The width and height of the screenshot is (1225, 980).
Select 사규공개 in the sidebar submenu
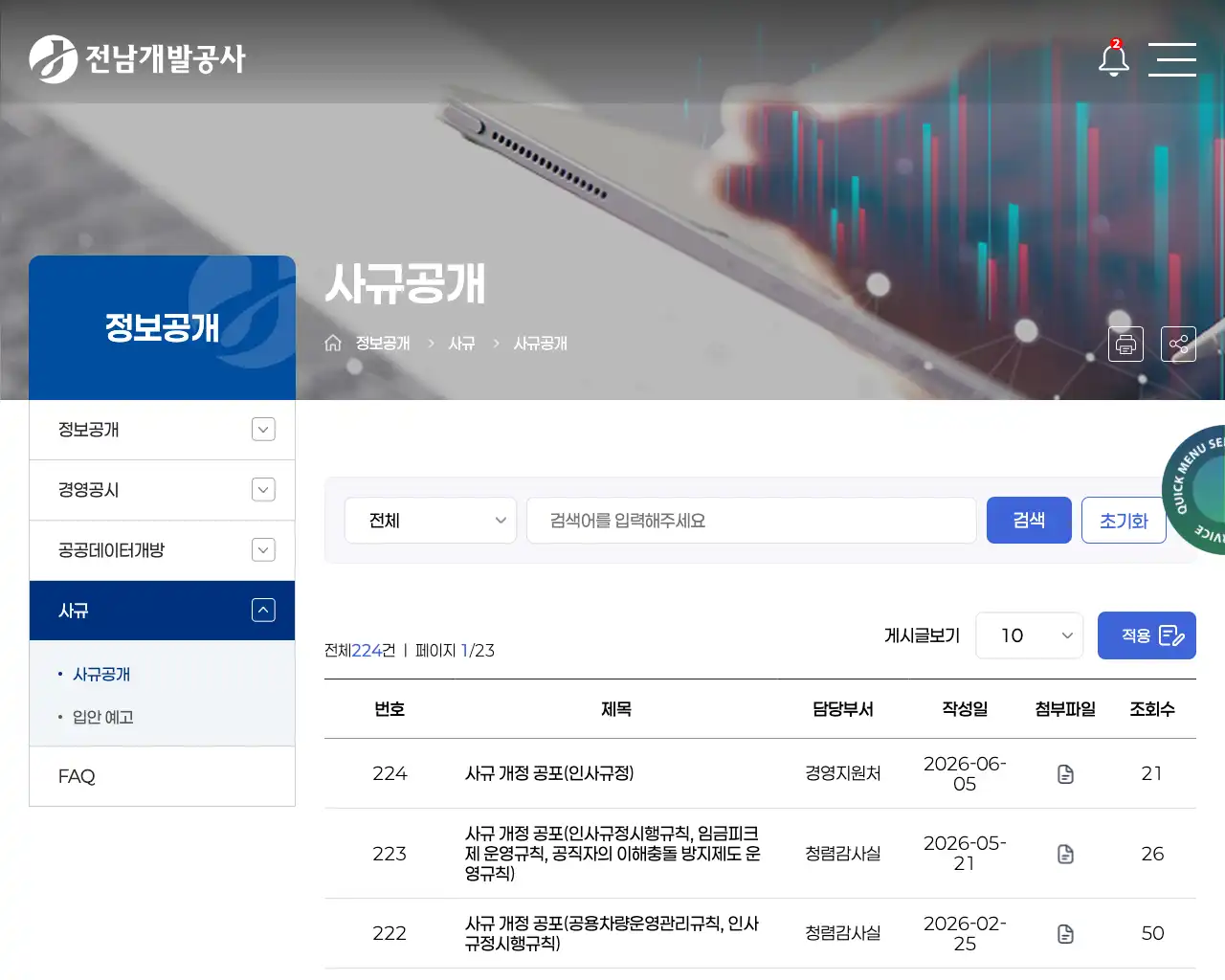tap(101, 674)
